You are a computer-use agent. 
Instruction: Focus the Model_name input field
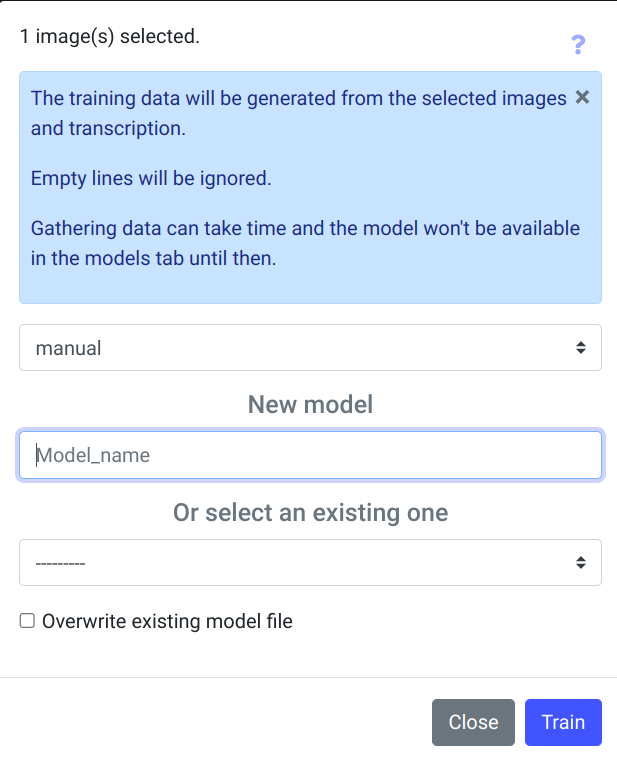(310, 455)
